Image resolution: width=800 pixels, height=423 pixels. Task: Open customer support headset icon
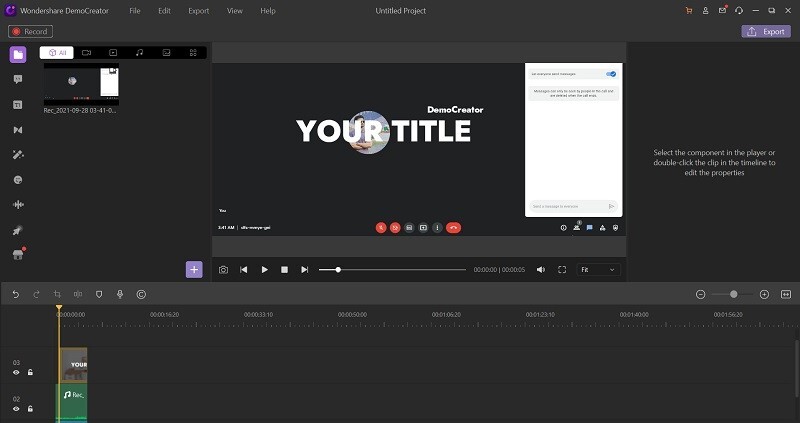[739, 11]
